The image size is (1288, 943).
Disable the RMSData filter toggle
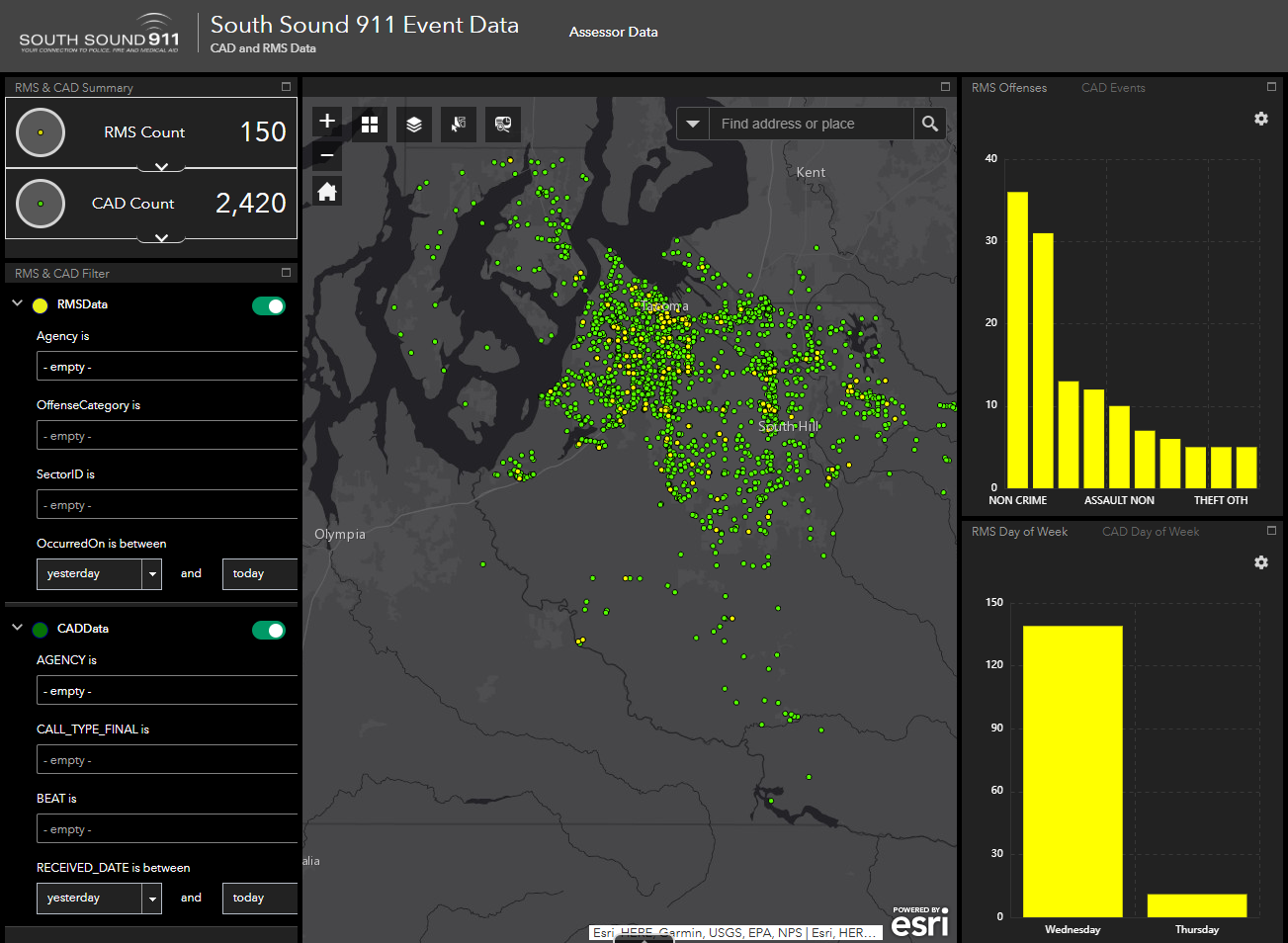pyautogui.click(x=269, y=305)
